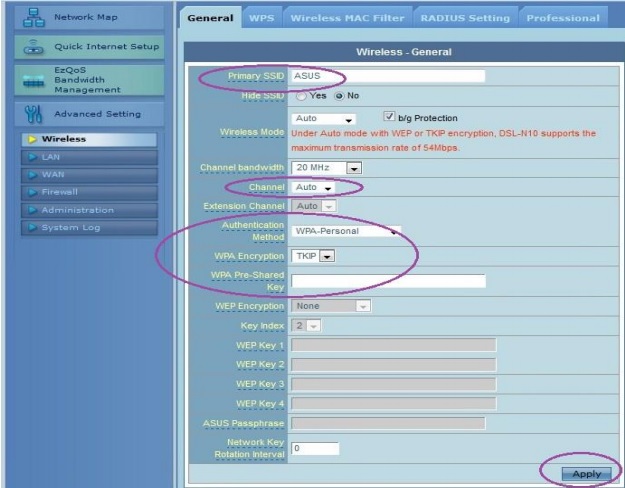This screenshot has height=488, width=625.
Task: Click the WEP Key 1 field
Action: pos(394,345)
